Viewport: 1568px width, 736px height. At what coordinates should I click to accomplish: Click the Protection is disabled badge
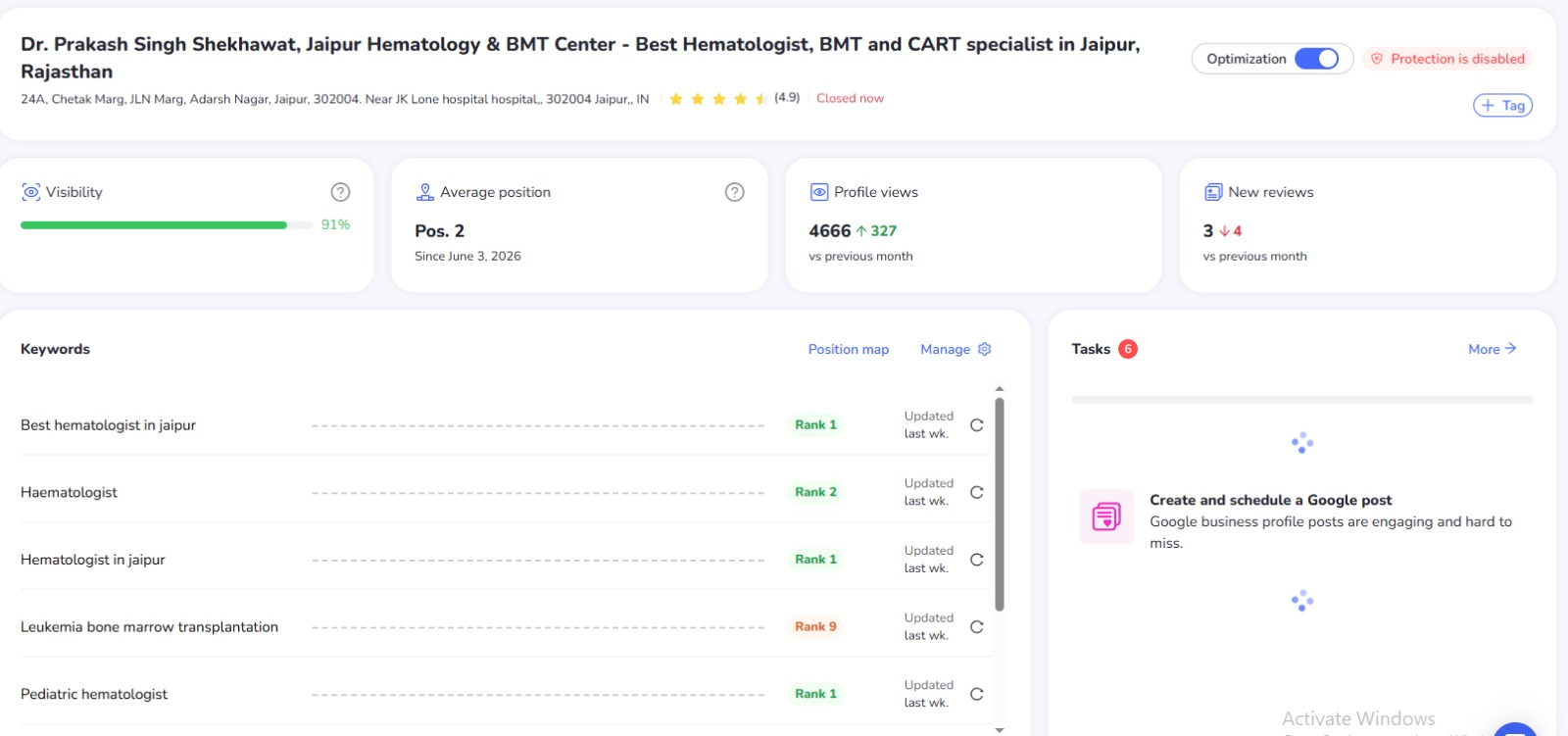[x=1447, y=59]
